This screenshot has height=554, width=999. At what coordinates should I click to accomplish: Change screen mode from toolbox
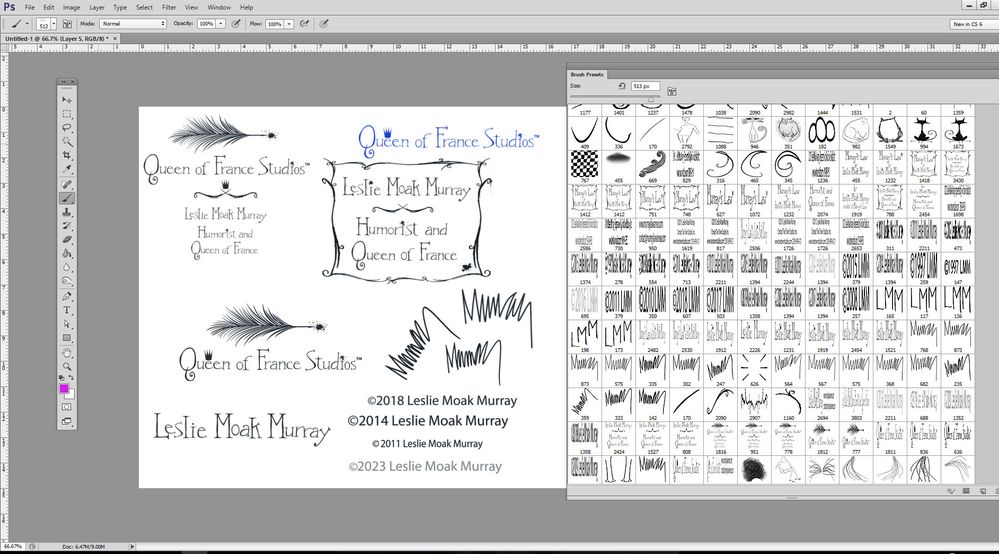click(66, 422)
